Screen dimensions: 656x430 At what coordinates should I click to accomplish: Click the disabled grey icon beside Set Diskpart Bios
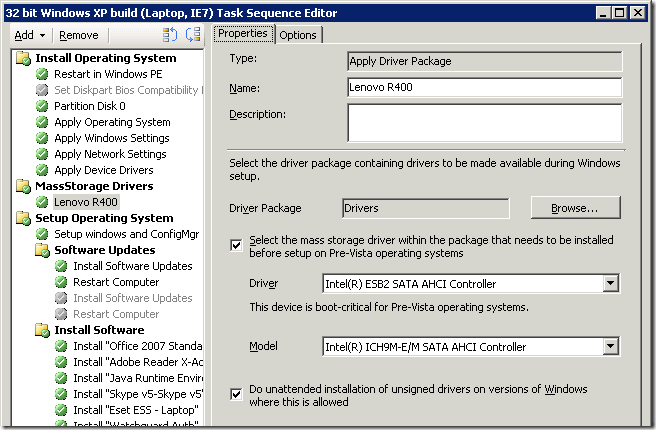(42, 90)
